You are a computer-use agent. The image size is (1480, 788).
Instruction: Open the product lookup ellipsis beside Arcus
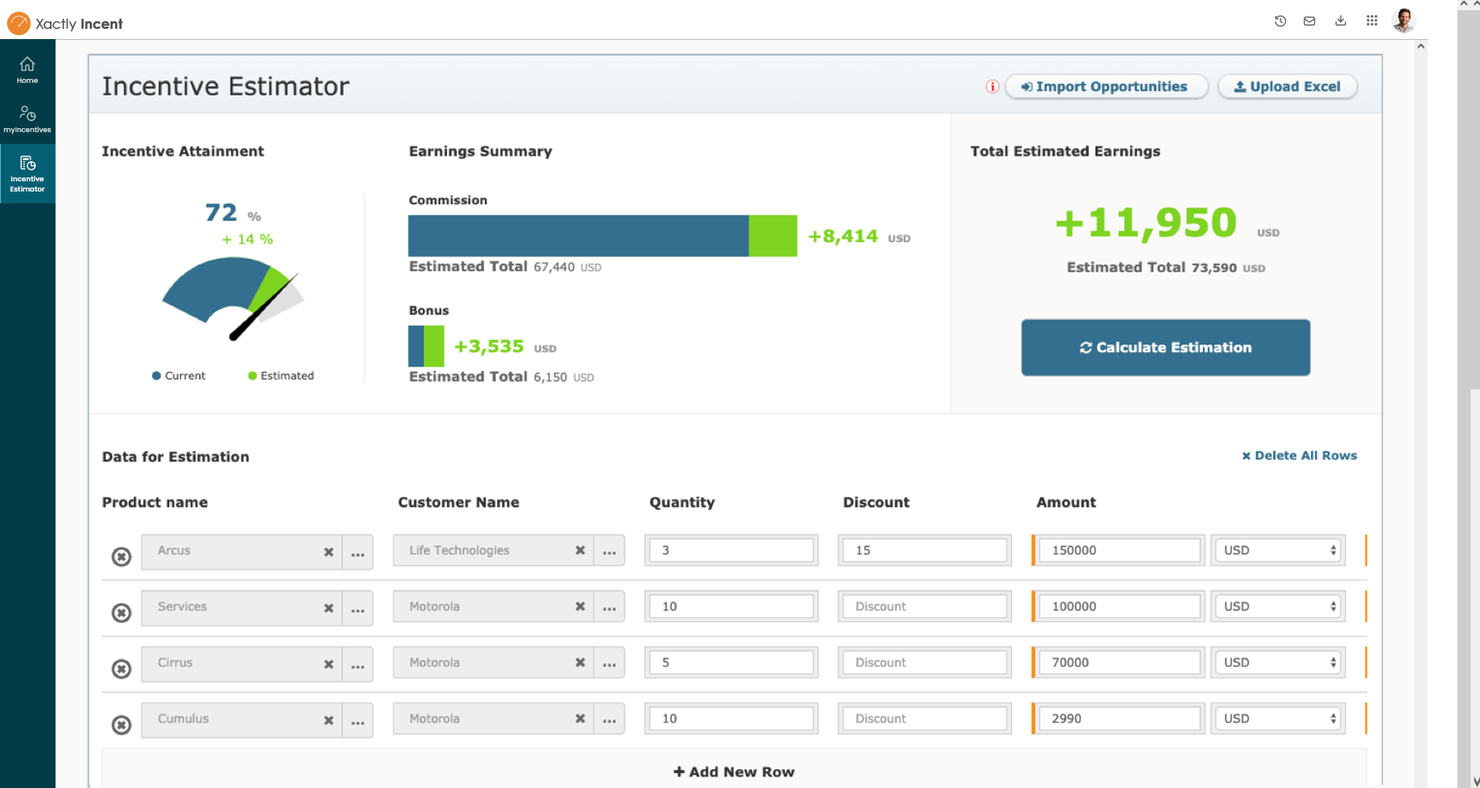pos(358,552)
